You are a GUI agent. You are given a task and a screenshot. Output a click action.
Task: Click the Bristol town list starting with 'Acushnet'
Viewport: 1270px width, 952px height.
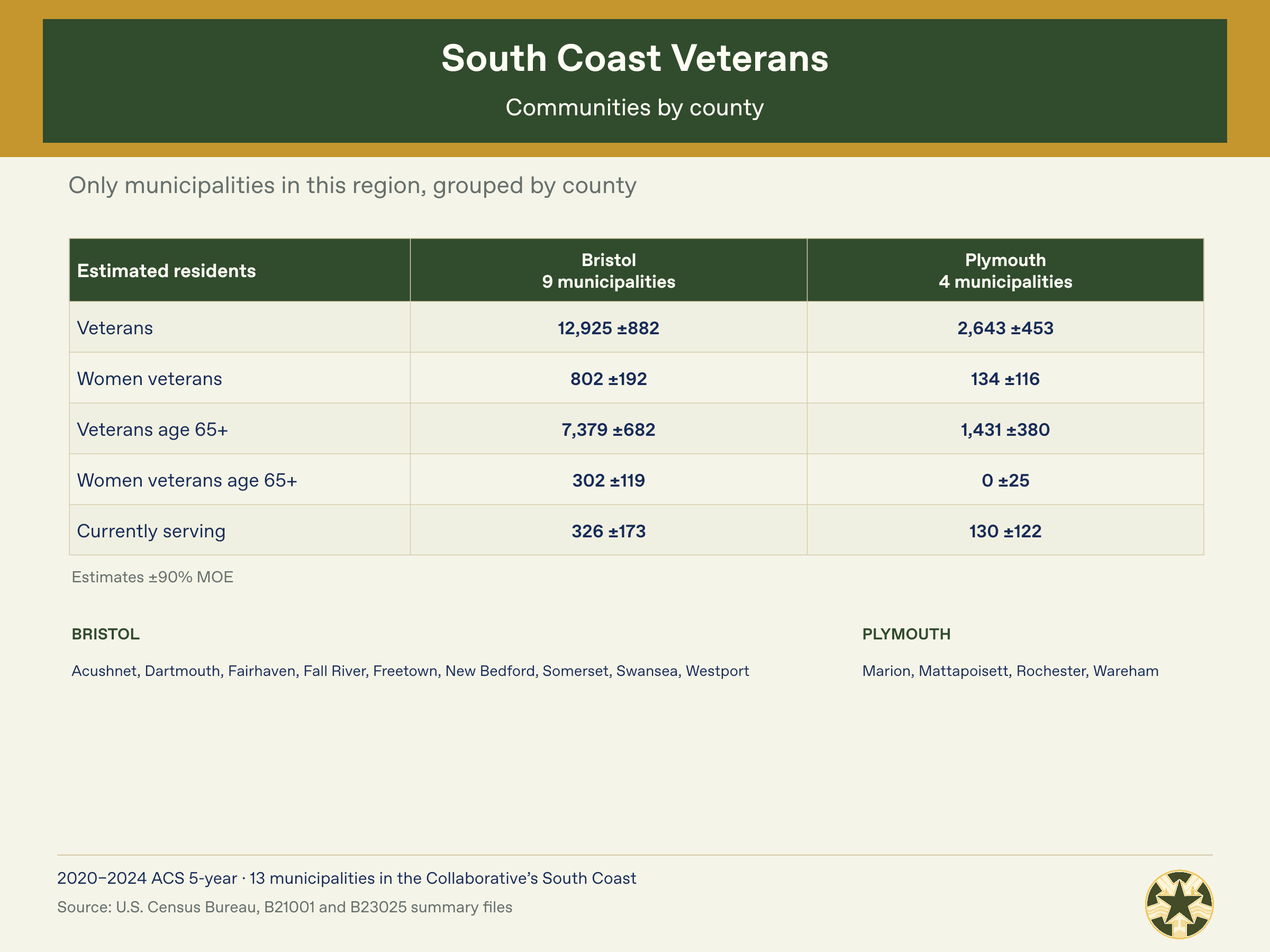[x=410, y=671]
